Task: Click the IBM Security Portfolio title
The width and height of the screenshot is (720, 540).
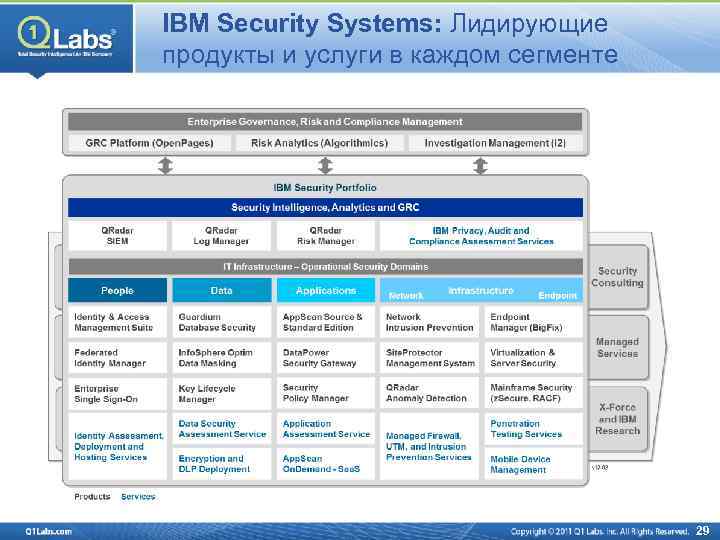Action: (325, 187)
